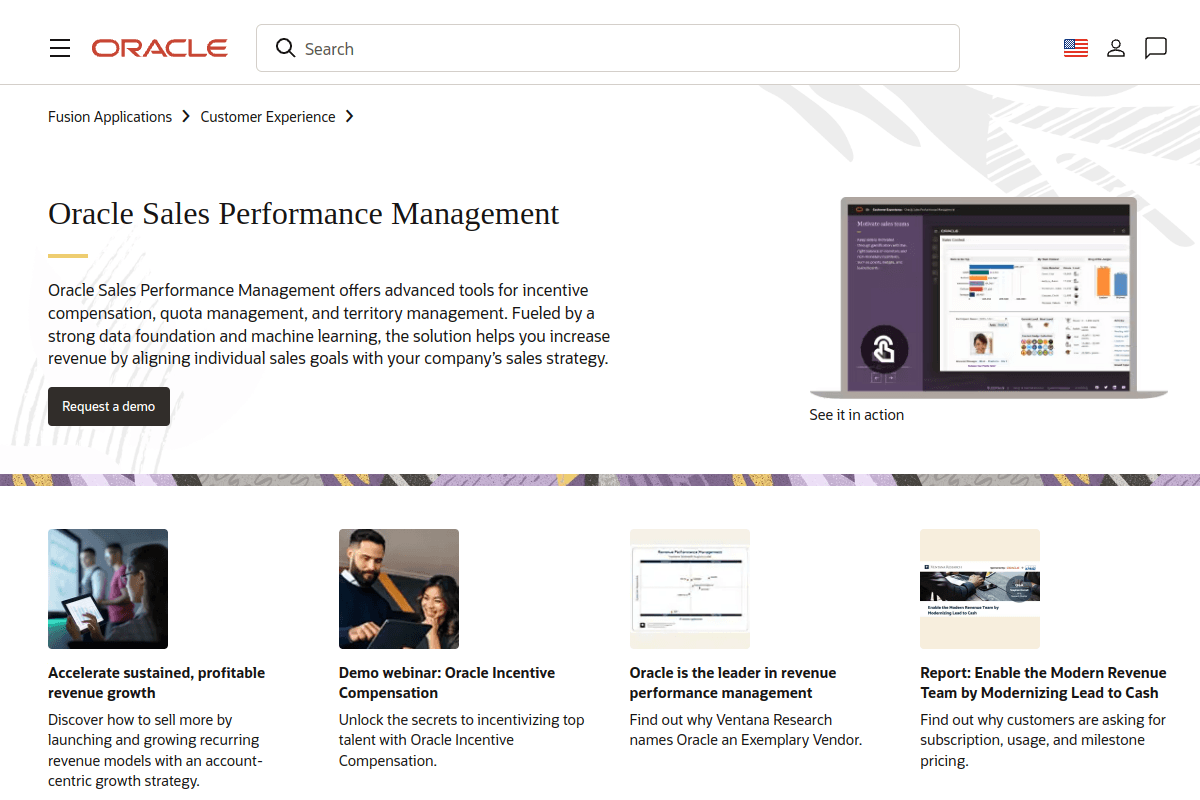This screenshot has height=800, width=1200.
Task: Click text 'Discover how to sell more by'
Action: (140, 720)
